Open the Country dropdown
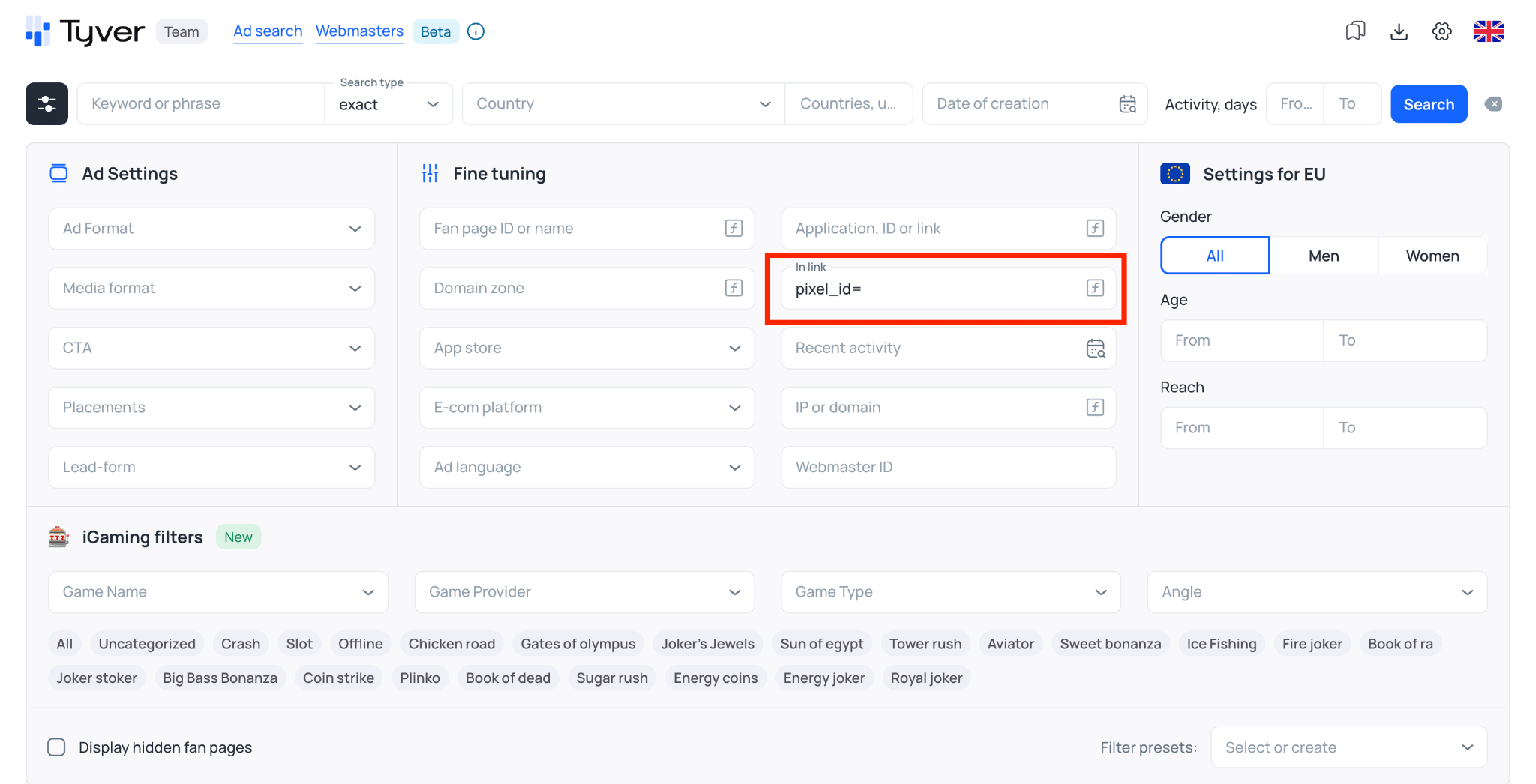1536x784 pixels. pos(623,104)
